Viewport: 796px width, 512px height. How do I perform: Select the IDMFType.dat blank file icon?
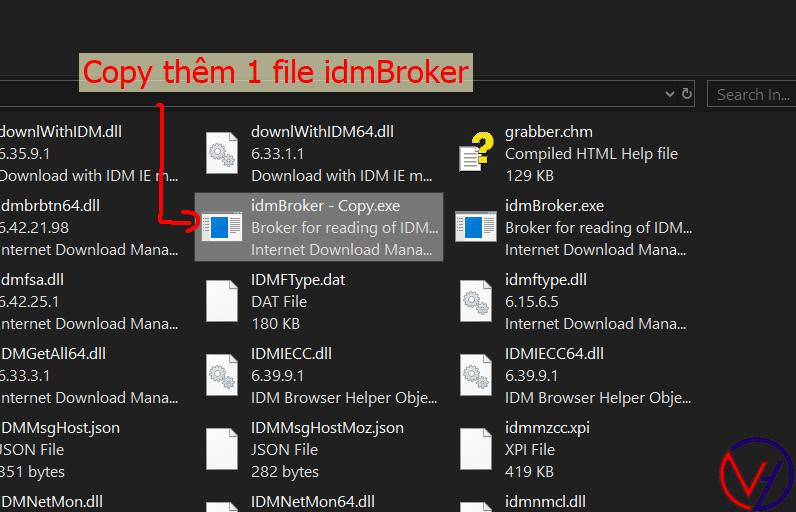(221, 301)
